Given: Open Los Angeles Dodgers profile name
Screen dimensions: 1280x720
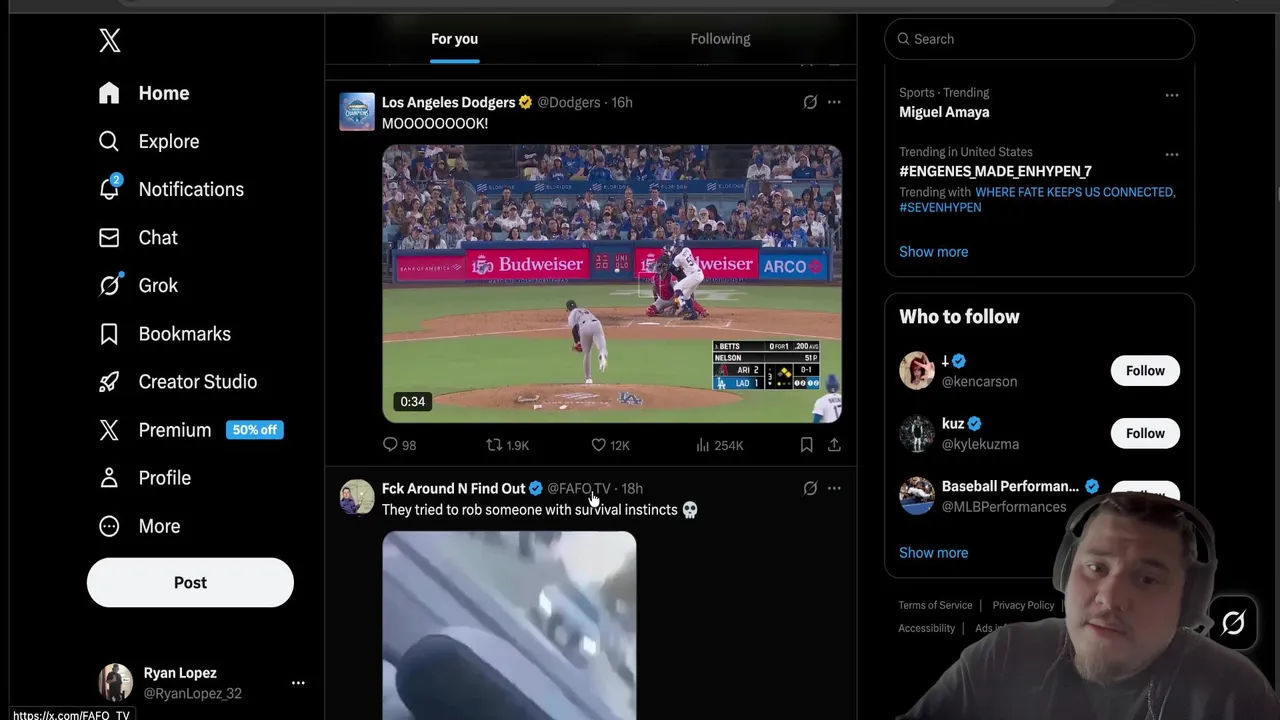Looking at the screenshot, I should 448,102.
